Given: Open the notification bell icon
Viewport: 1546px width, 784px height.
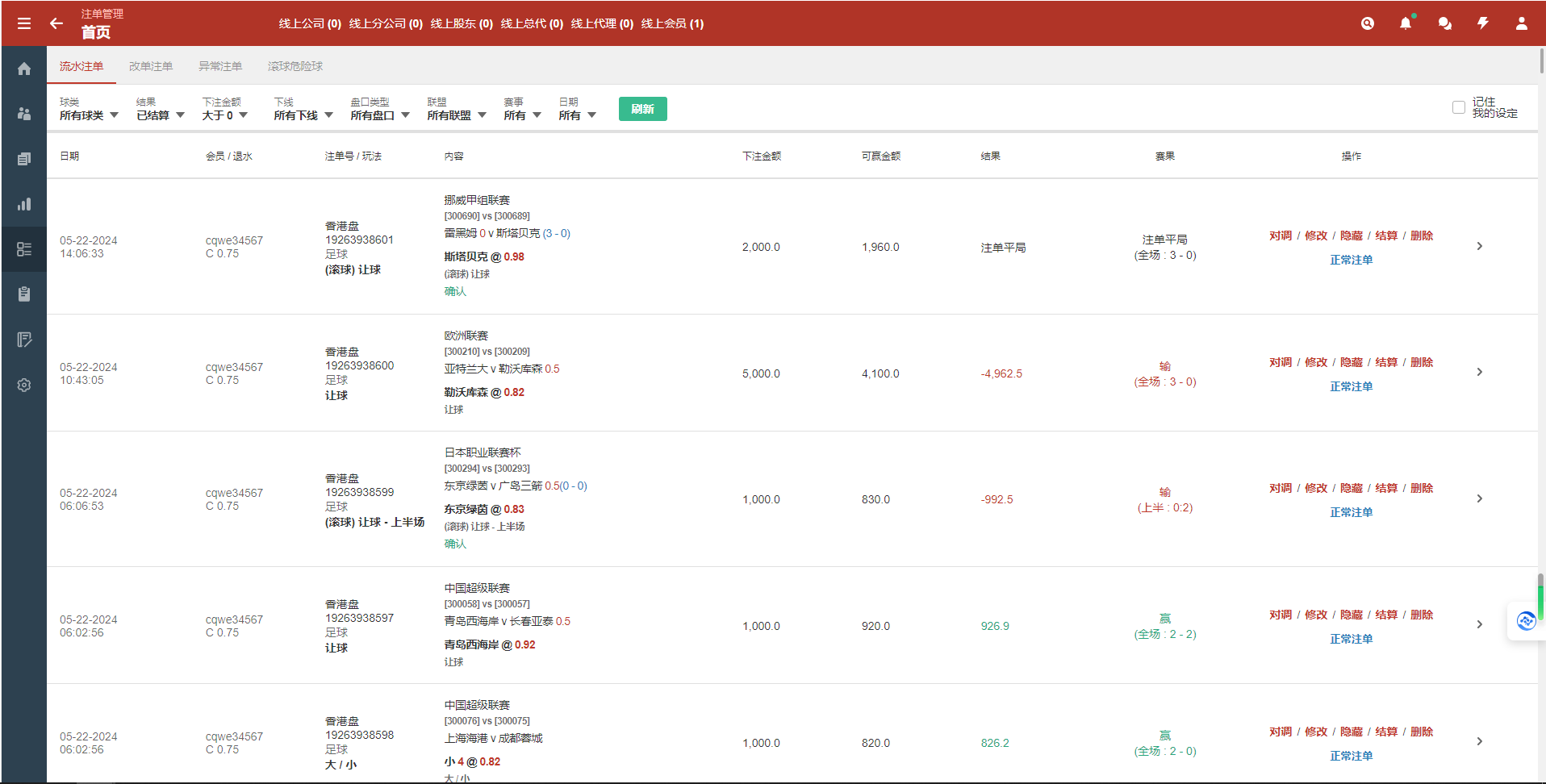Looking at the screenshot, I should (x=1406, y=23).
